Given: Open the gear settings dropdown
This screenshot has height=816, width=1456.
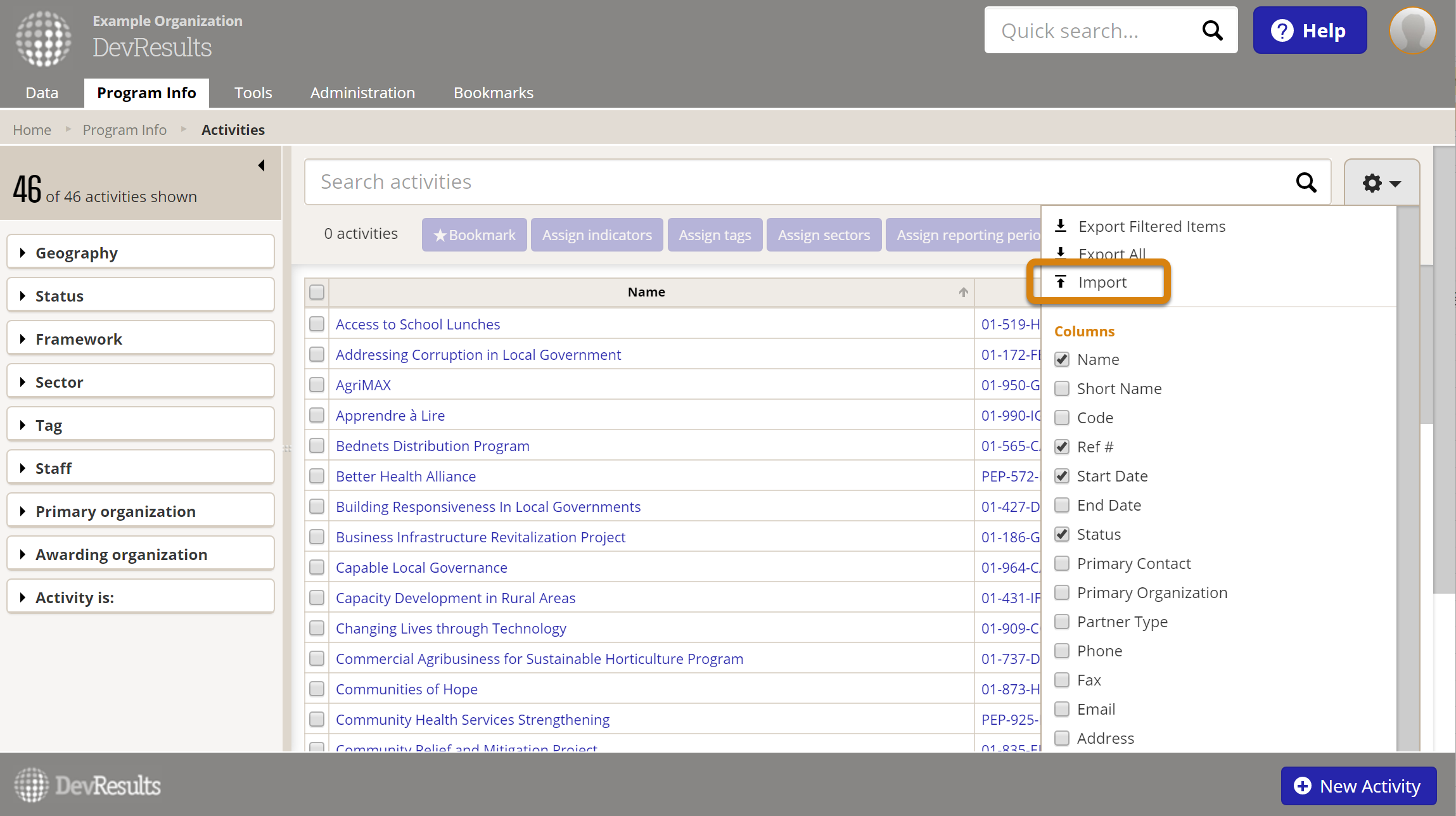Looking at the screenshot, I should (x=1381, y=183).
